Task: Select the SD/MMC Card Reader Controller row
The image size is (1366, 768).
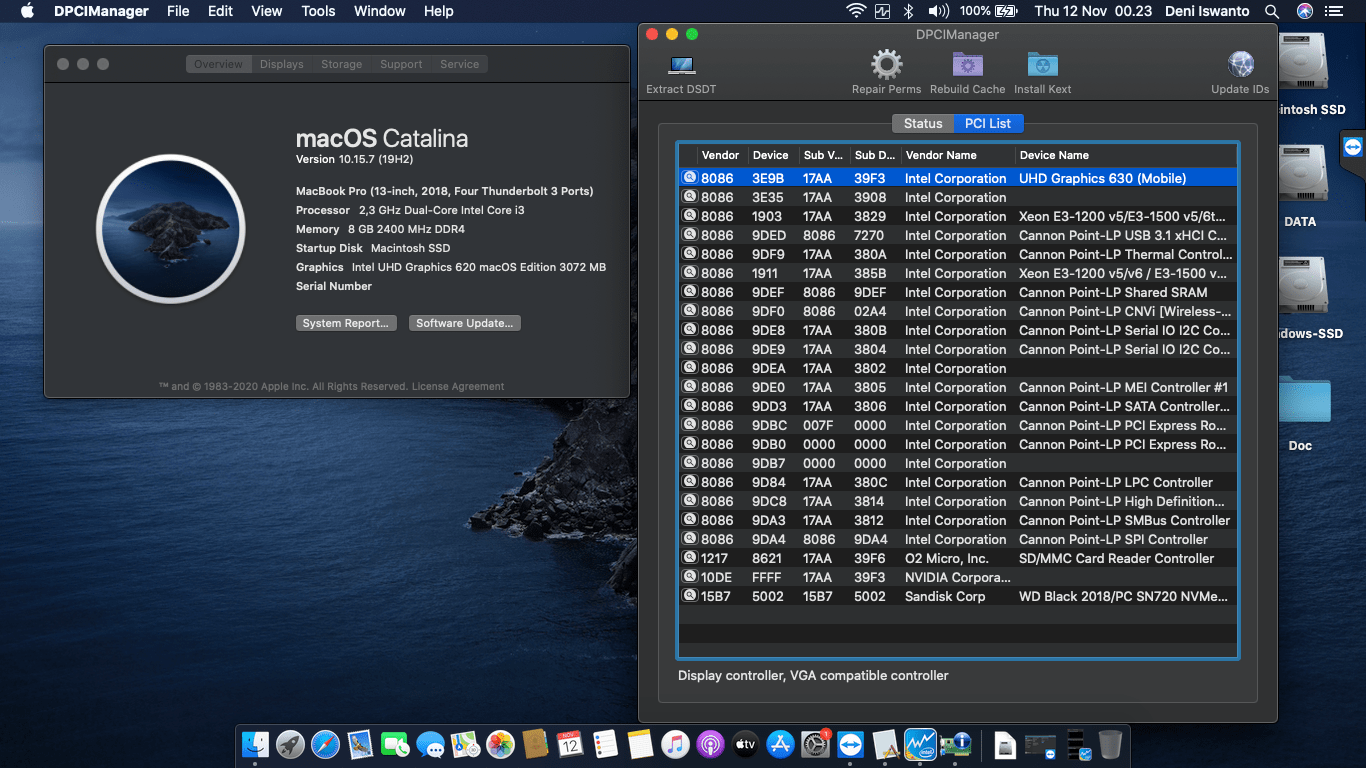Action: point(958,558)
